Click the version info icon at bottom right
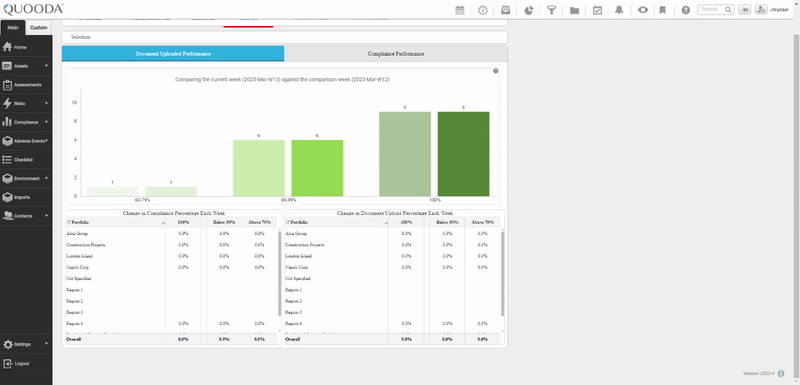Viewport: 800px width, 385px height. tap(781, 374)
